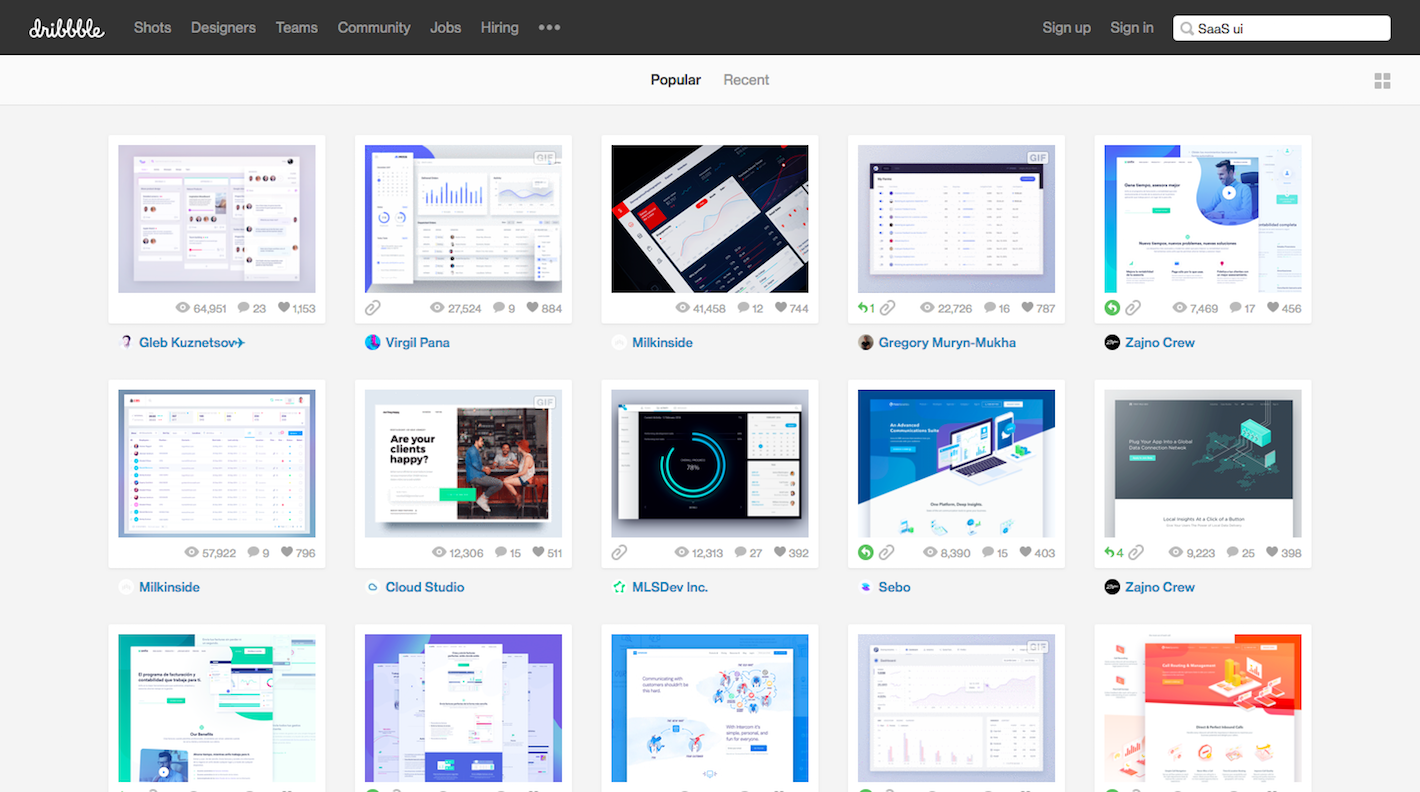1420x792 pixels.
Task: Click the heart icon on Gleb Kuznetsov's shot
Action: coord(284,308)
